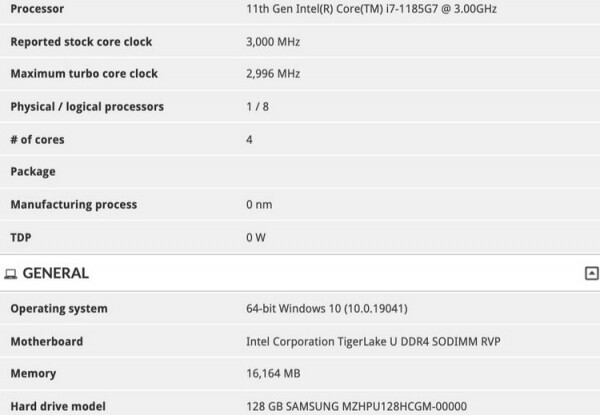Click the GENERAL section heading

pyautogui.click(x=55, y=273)
